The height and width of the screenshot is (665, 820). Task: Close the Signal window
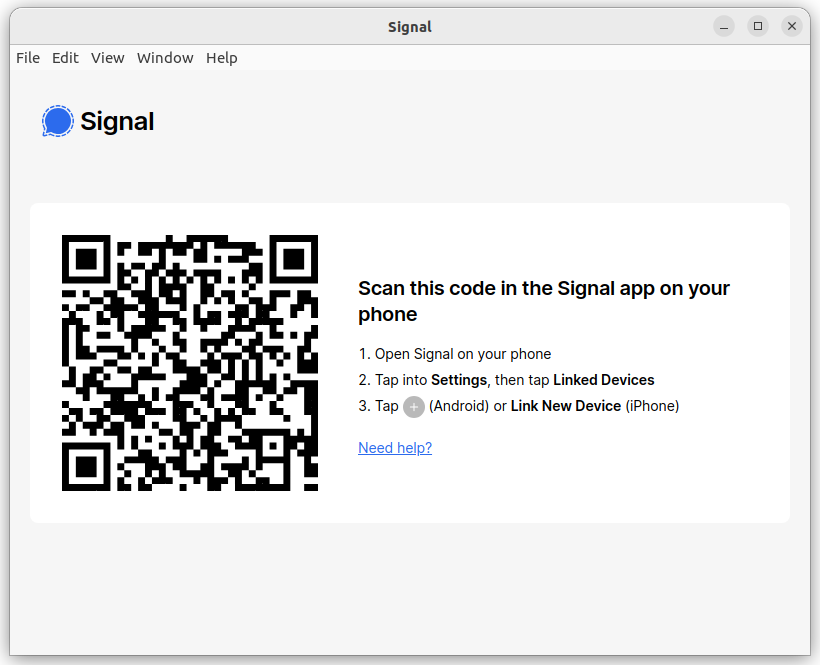pos(792,26)
